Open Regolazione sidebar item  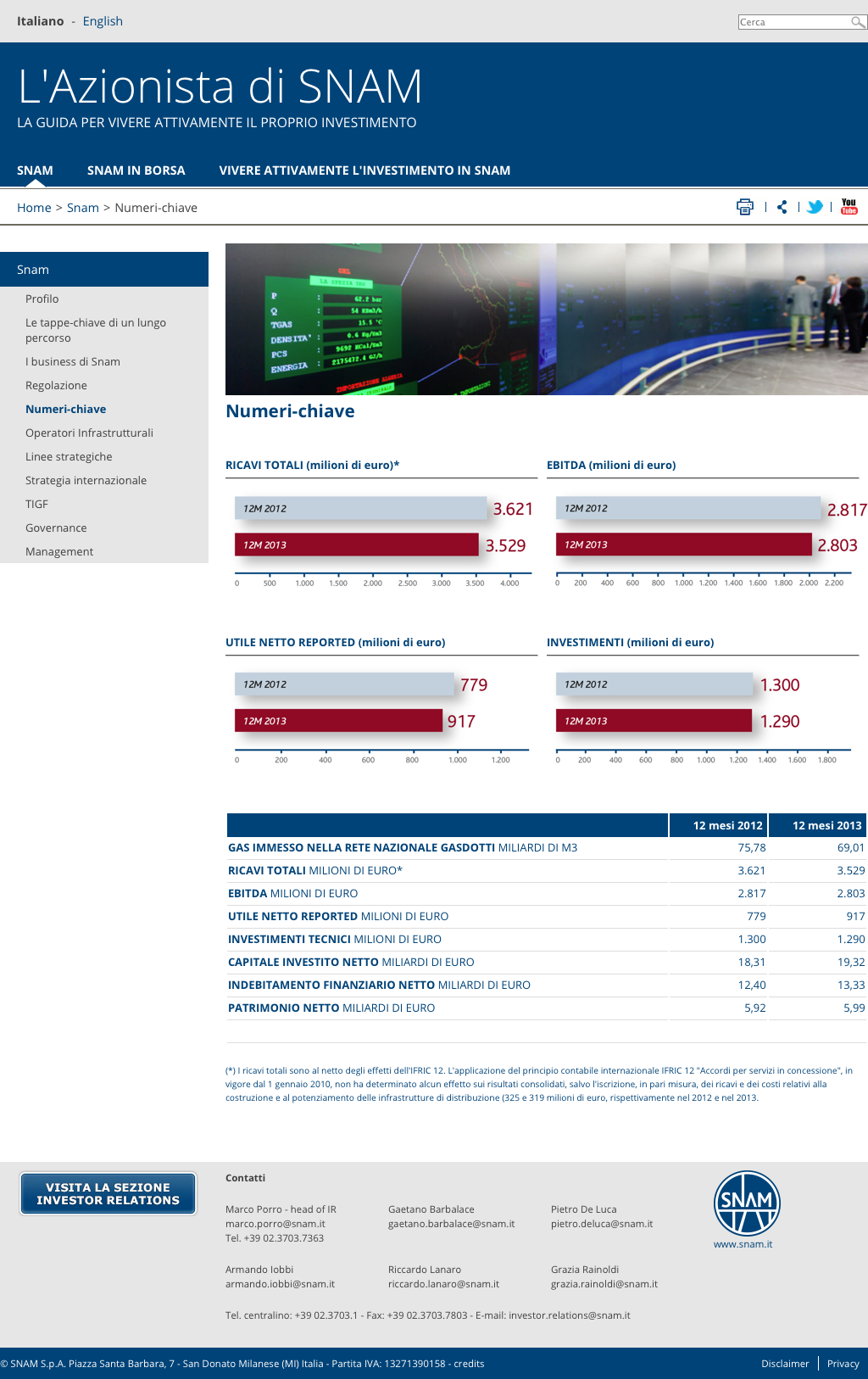click(56, 385)
